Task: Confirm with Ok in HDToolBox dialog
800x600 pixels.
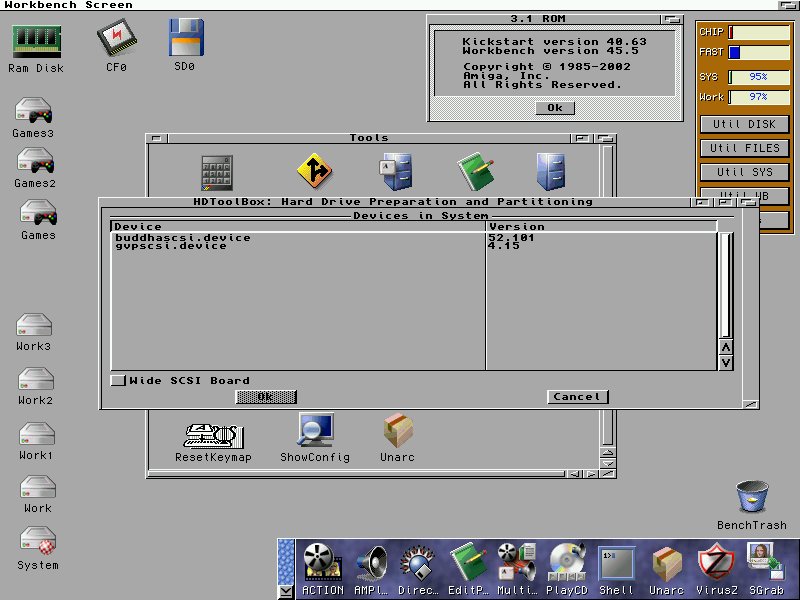Action: coord(266,396)
